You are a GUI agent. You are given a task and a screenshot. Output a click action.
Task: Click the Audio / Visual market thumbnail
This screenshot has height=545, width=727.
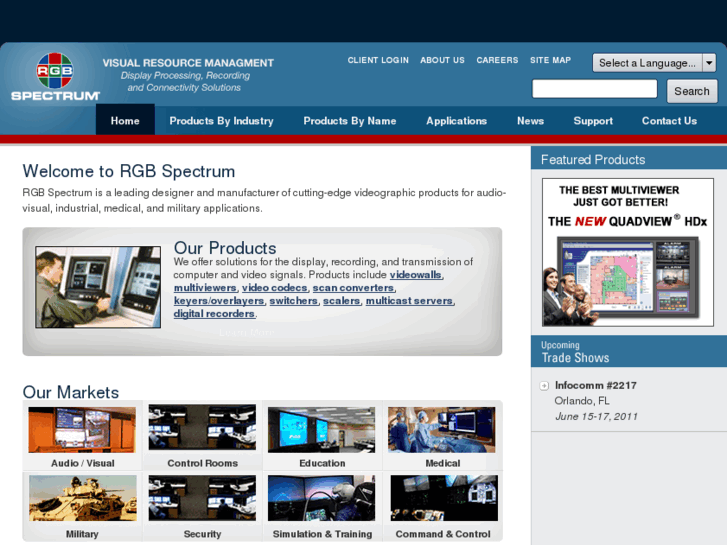click(x=82, y=430)
